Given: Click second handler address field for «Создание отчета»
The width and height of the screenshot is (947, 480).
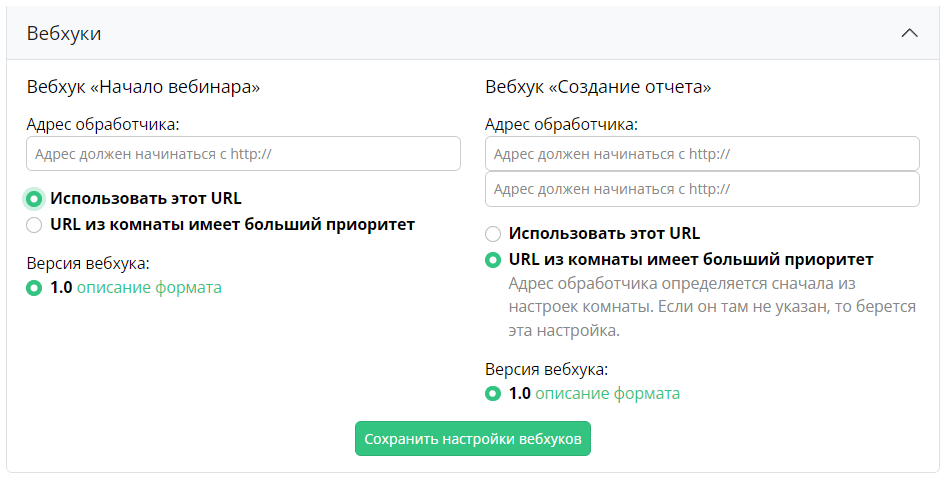Looking at the screenshot, I should pyautogui.click(x=701, y=189).
